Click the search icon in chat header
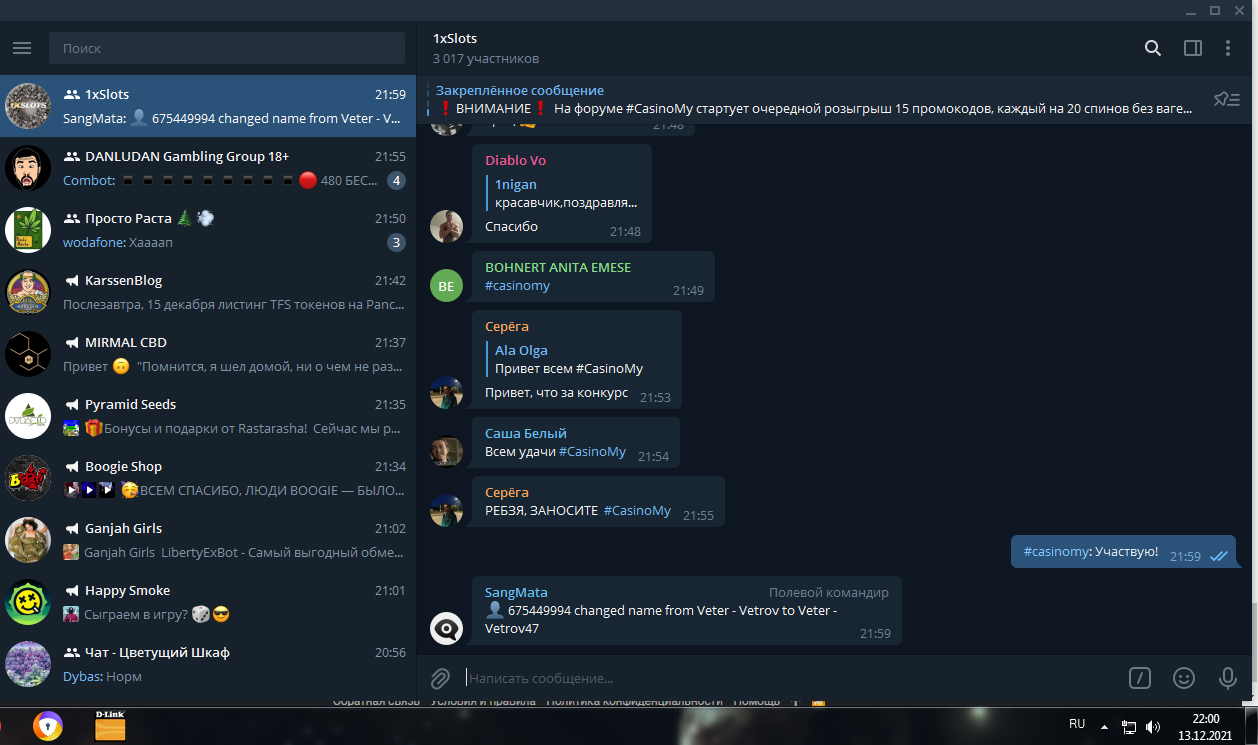Image resolution: width=1258 pixels, height=745 pixels. [1153, 48]
